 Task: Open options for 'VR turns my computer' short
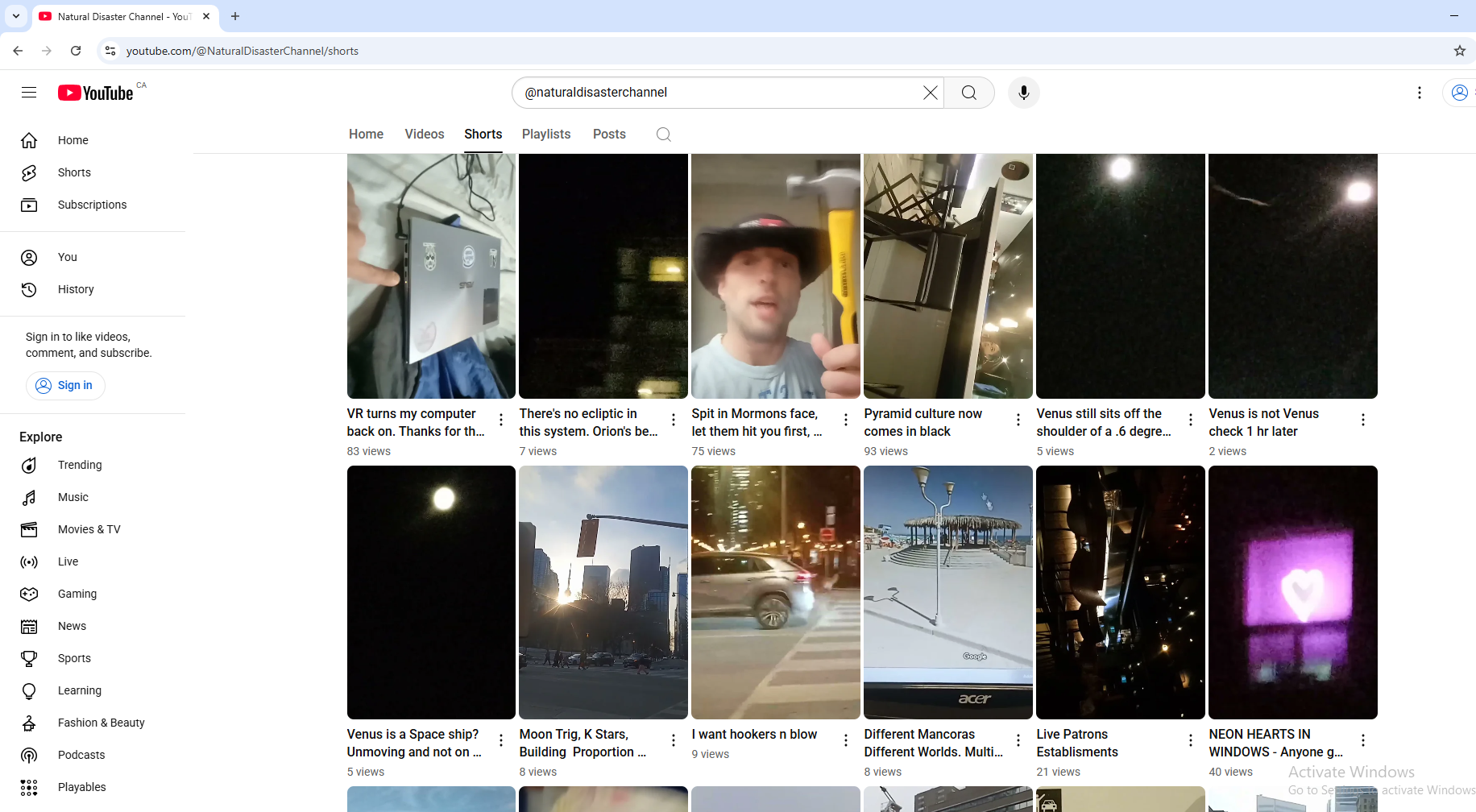500,420
